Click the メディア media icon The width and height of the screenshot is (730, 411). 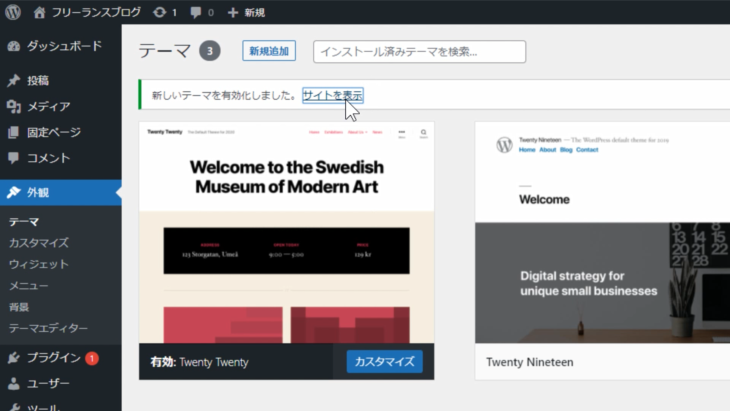click(x=14, y=107)
